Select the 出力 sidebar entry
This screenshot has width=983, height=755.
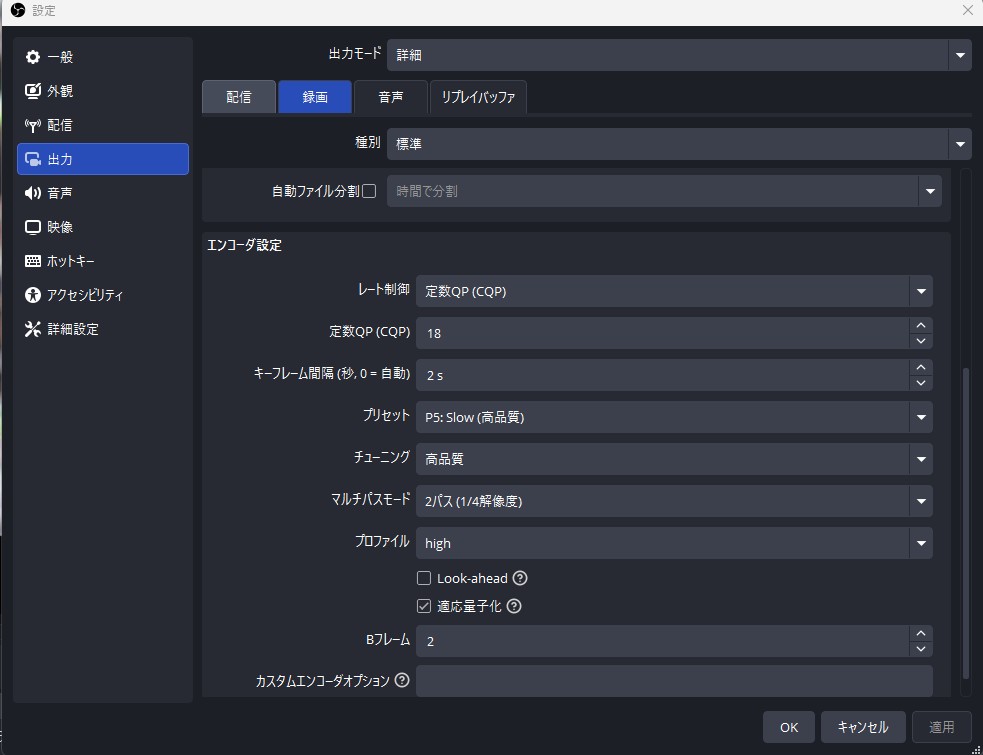[103, 159]
